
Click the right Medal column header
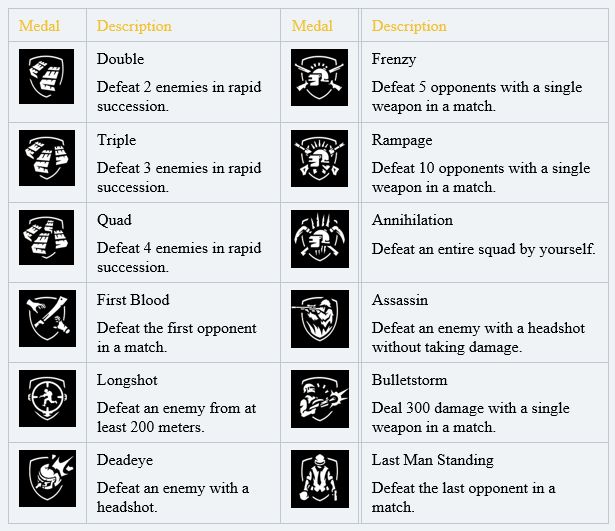click(x=312, y=26)
